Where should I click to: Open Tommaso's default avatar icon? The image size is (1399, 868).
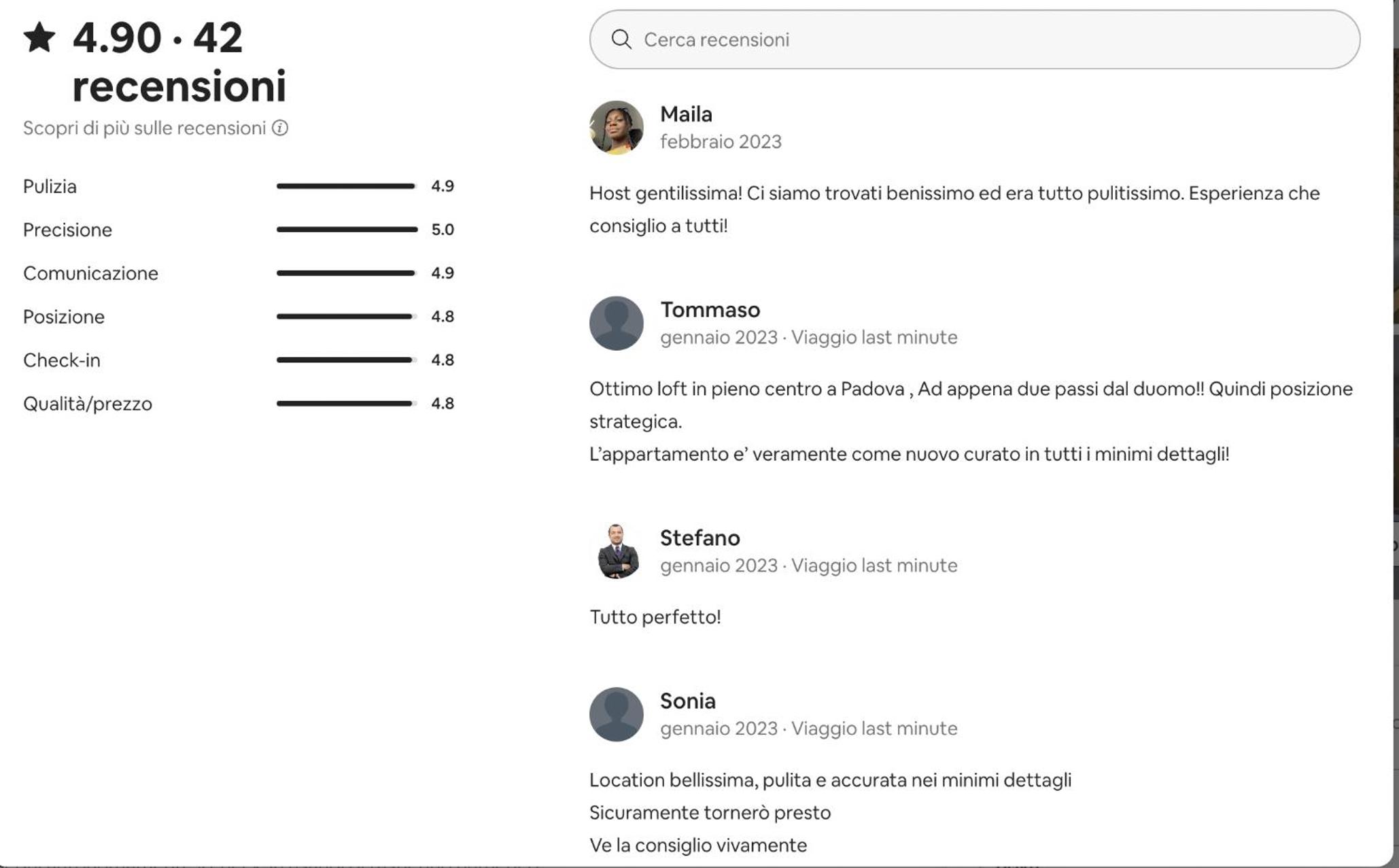pos(616,323)
